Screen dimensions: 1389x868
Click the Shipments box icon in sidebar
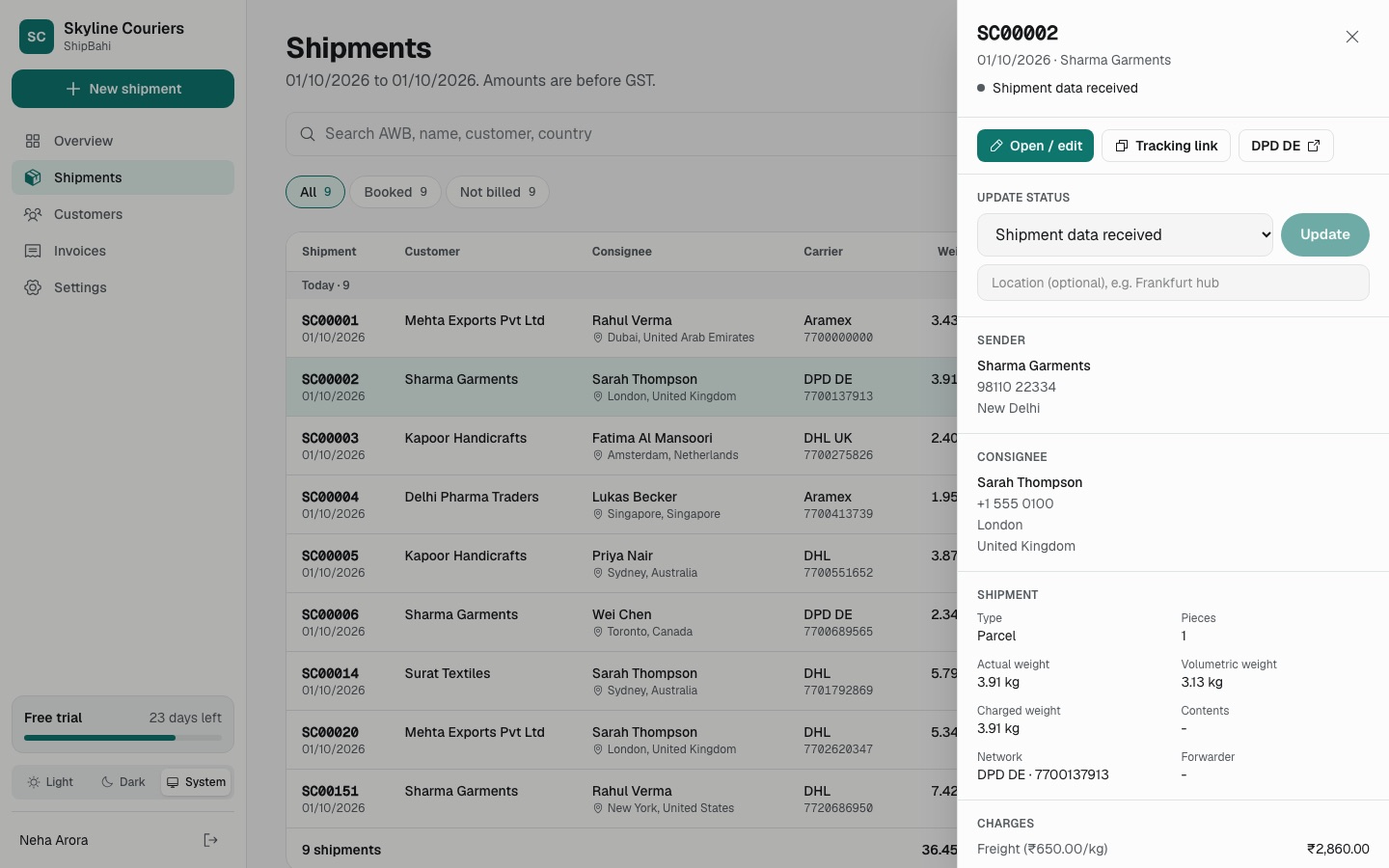33,177
